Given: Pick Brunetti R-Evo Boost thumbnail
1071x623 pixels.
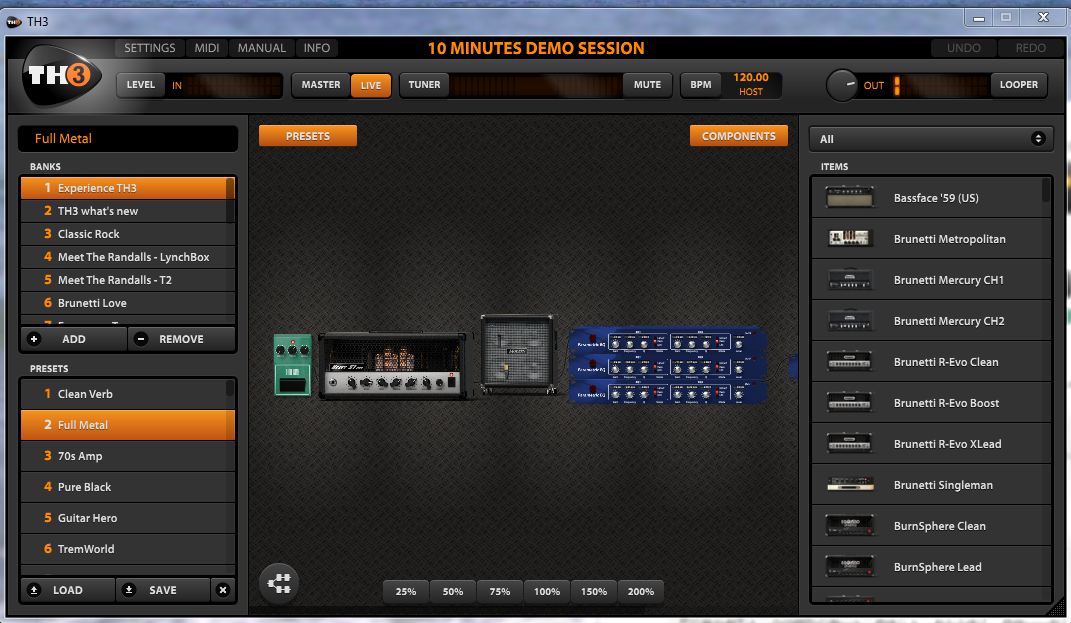Looking at the screenshot, I should pyautogui.click(x=850, y=402).
